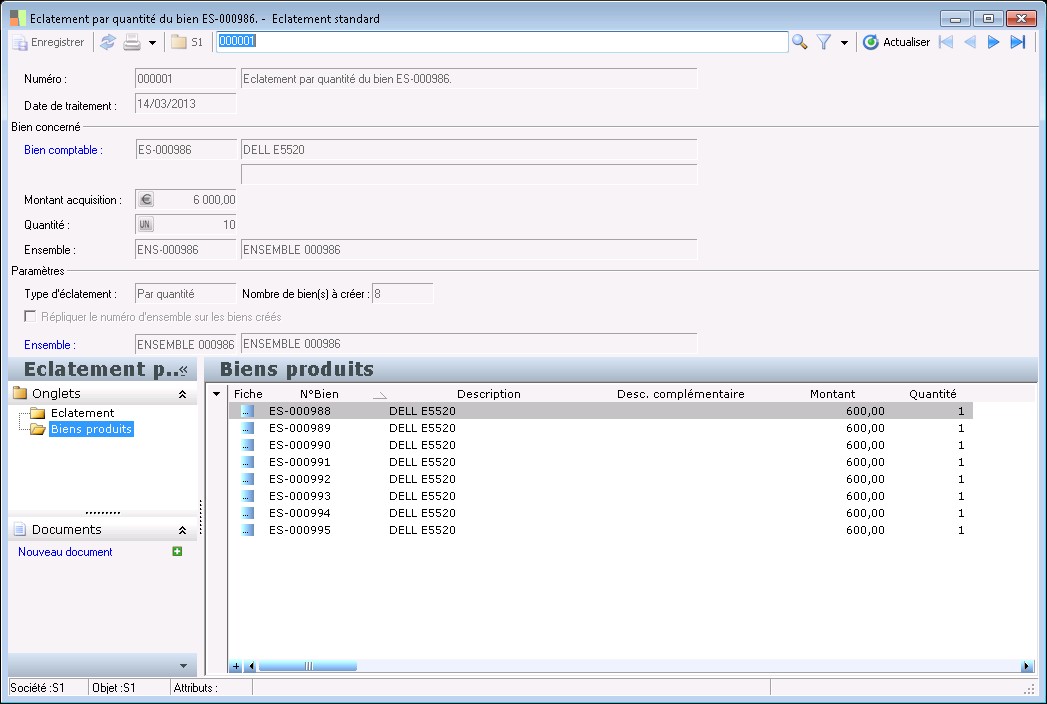
Task: Click the Type d'éclatement field
Action: click(186, 294)
